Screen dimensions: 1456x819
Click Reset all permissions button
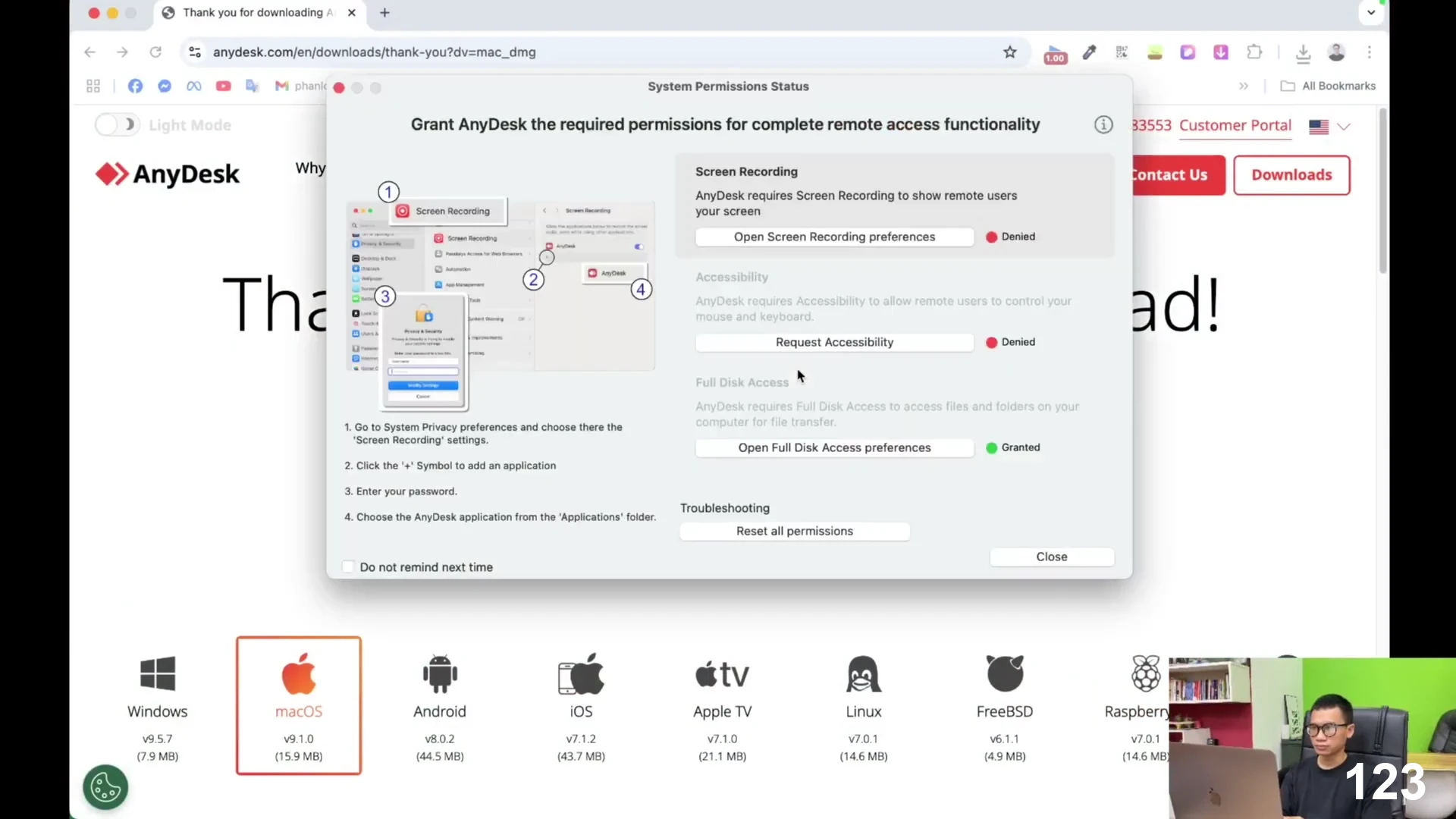click(795, 531)
